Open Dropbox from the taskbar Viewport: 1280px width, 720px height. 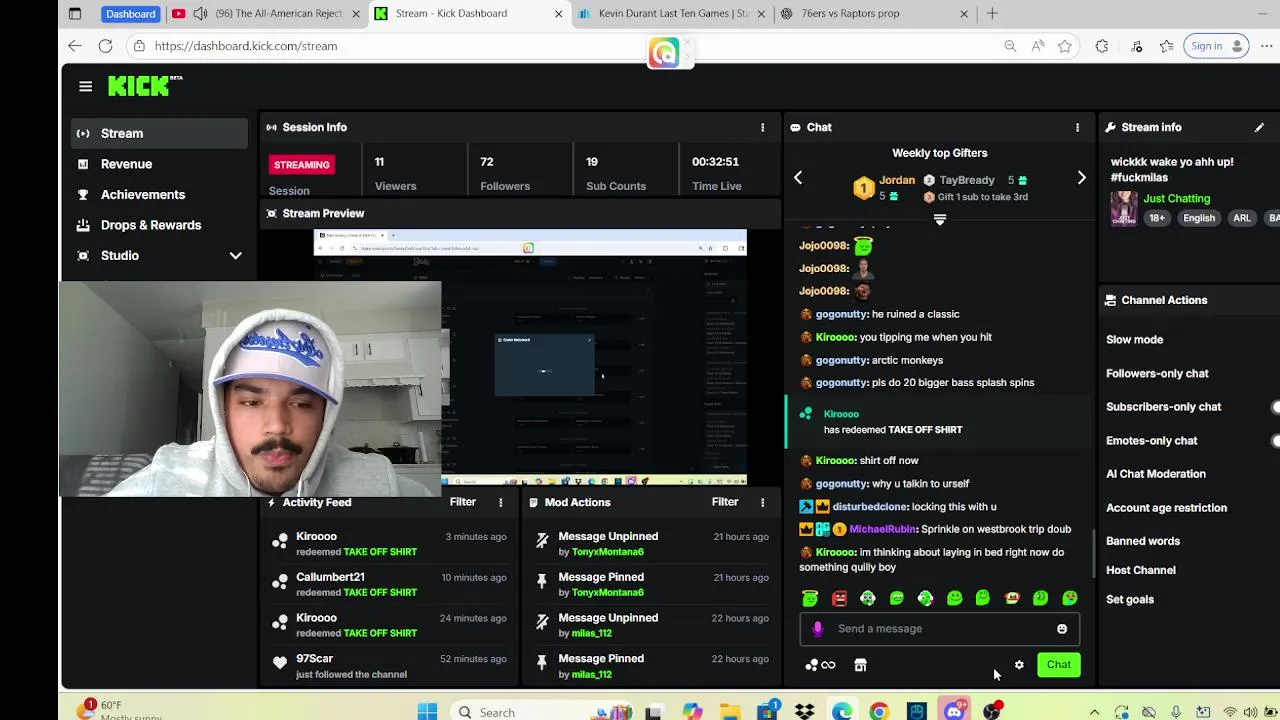805,711
